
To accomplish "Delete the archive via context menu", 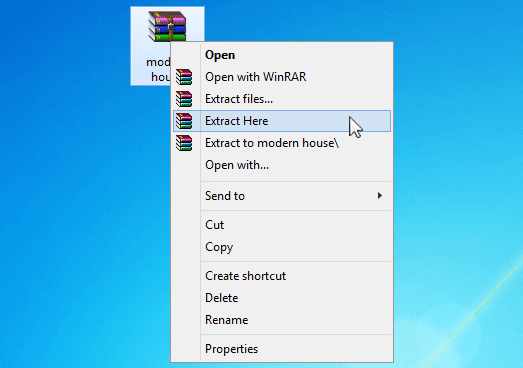I will [x=221, y=298].
